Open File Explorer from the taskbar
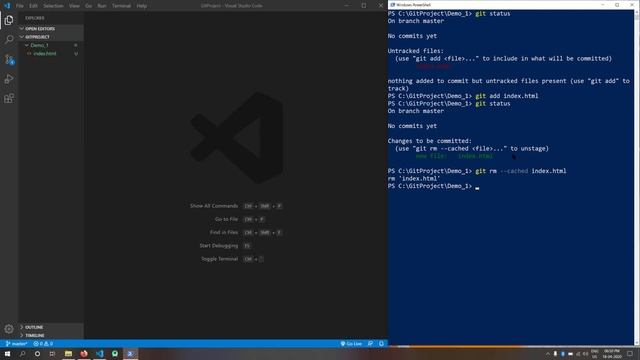Screen dimensions: 640x360 click(x=68, y=353)
